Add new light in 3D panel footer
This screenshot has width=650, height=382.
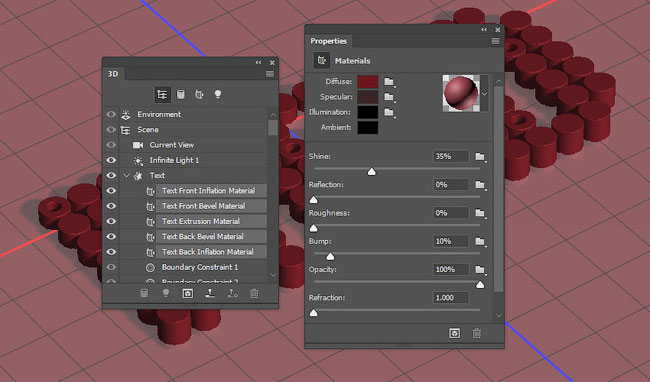(166, 293)
